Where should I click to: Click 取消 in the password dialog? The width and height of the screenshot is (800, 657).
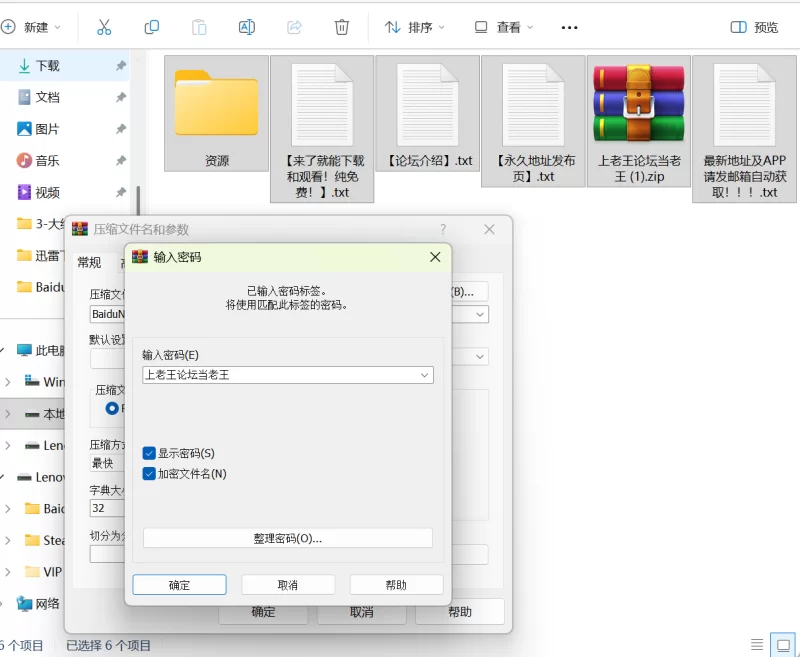pyautogui.click(x=288, y=585)
